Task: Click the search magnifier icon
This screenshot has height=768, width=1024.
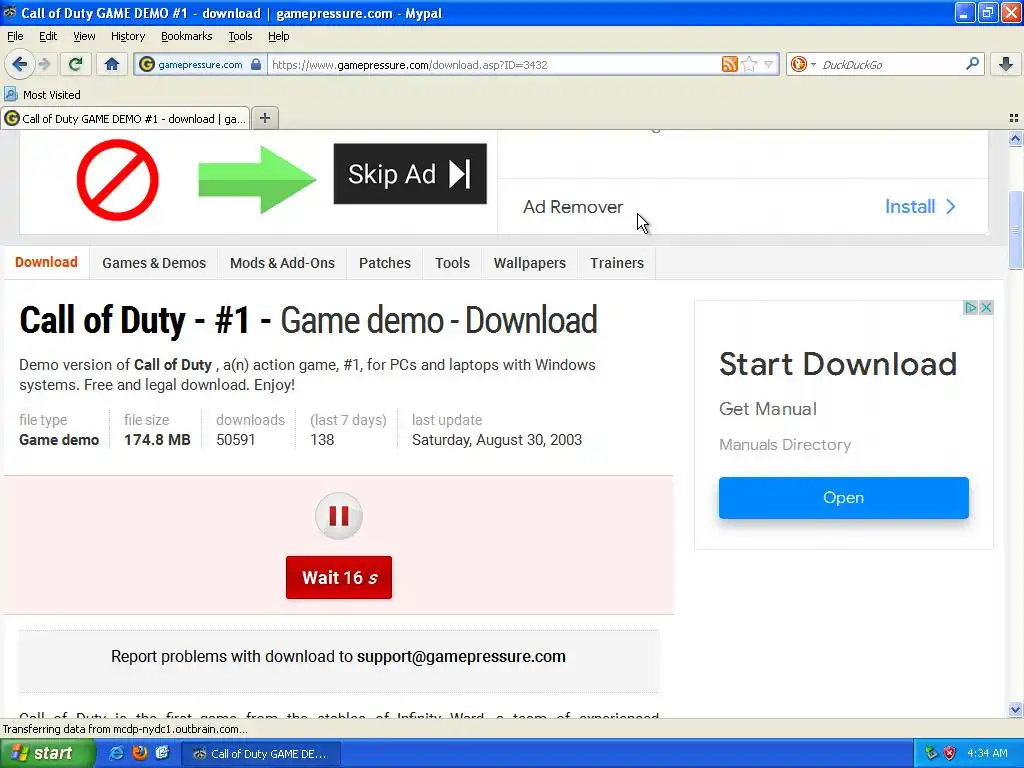Action: tap(972, 63)
